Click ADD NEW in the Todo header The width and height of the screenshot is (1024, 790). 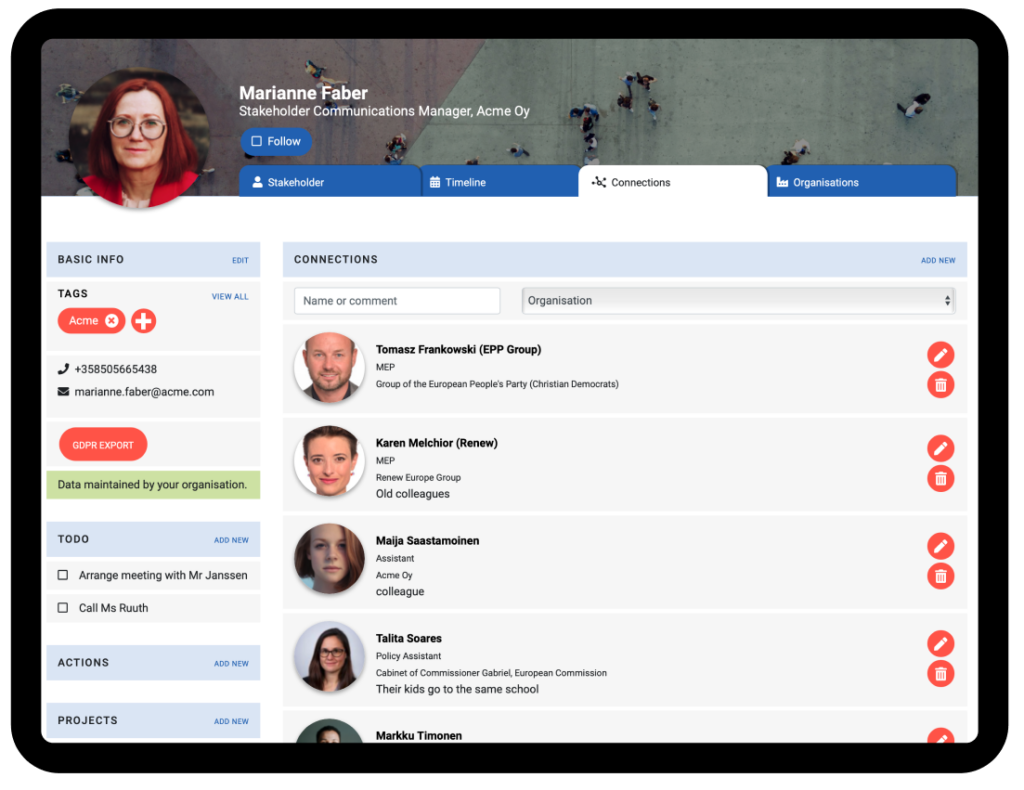click(x=231, y=540)
